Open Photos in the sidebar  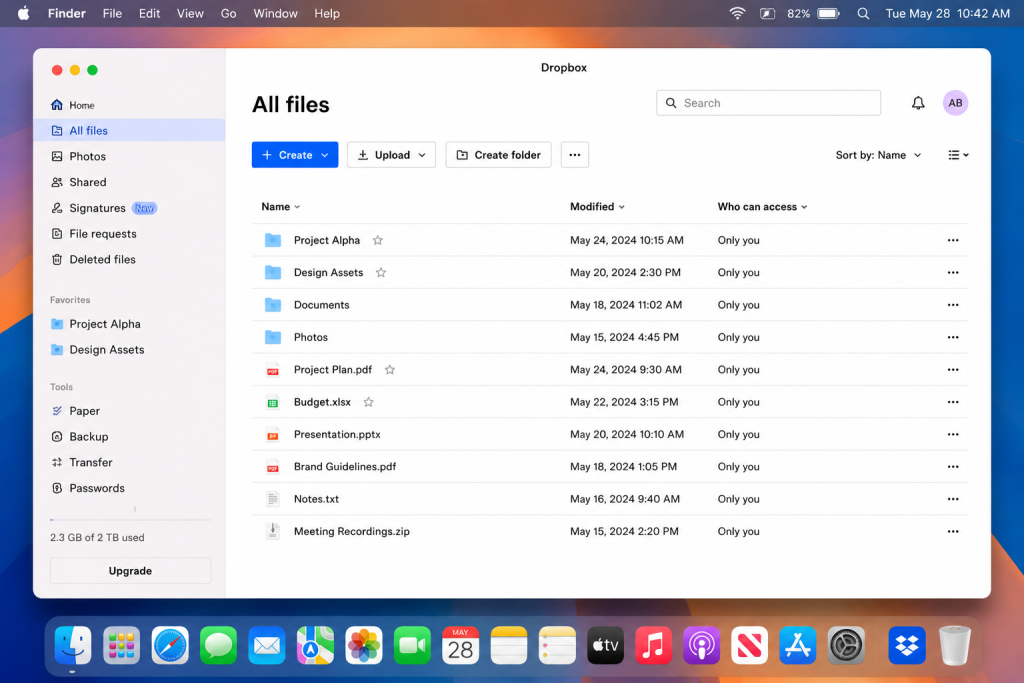point(129,156)
